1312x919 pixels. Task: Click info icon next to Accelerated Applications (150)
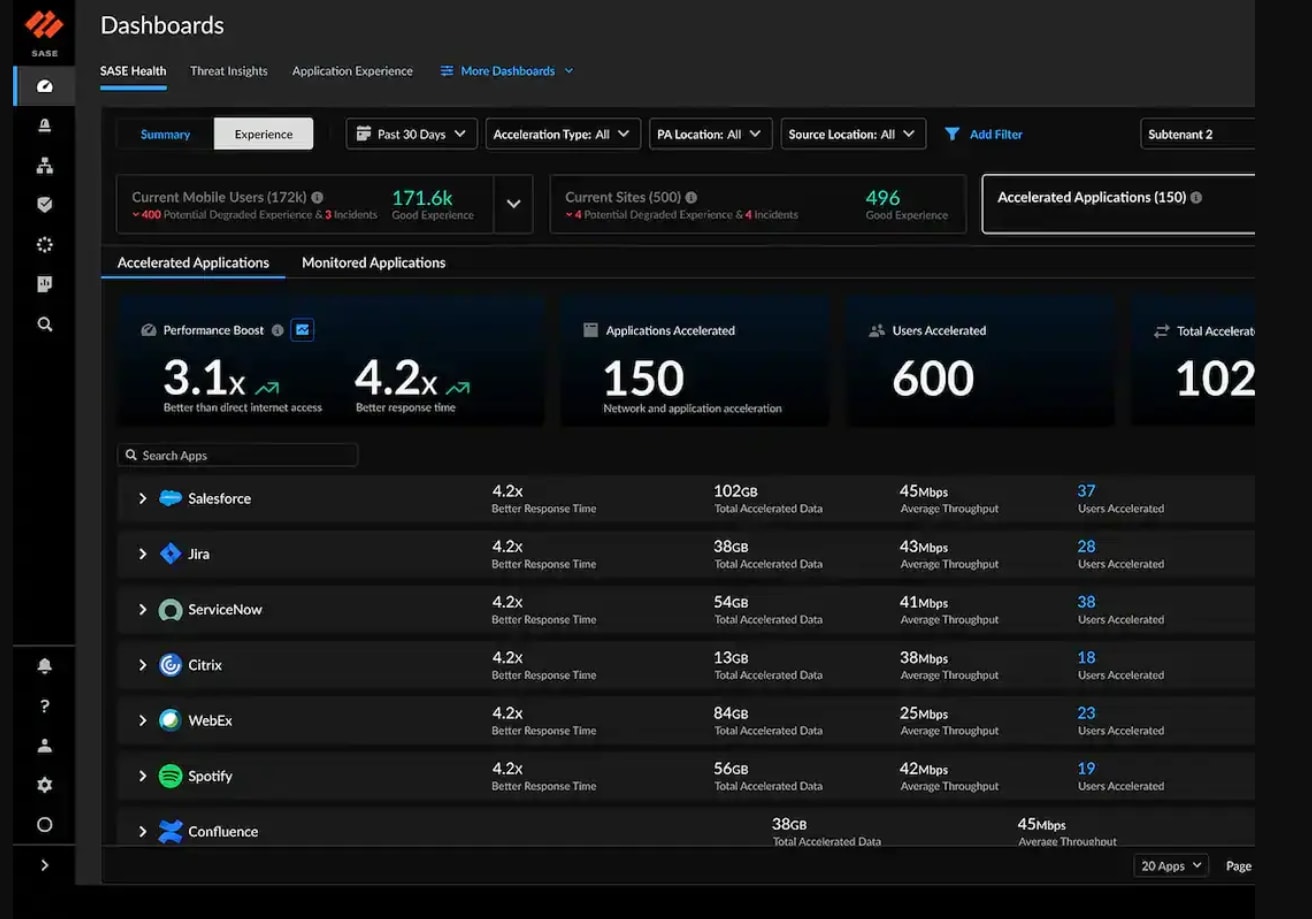coord(1196,198)
